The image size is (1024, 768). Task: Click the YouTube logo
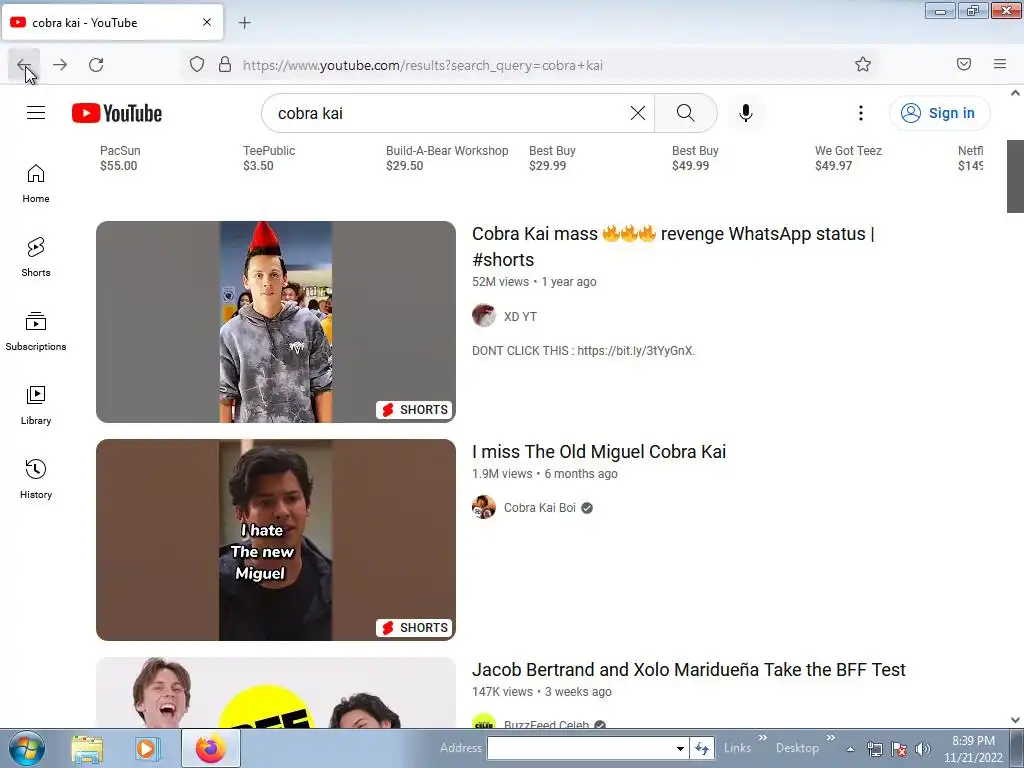click(x=117, y=113)
